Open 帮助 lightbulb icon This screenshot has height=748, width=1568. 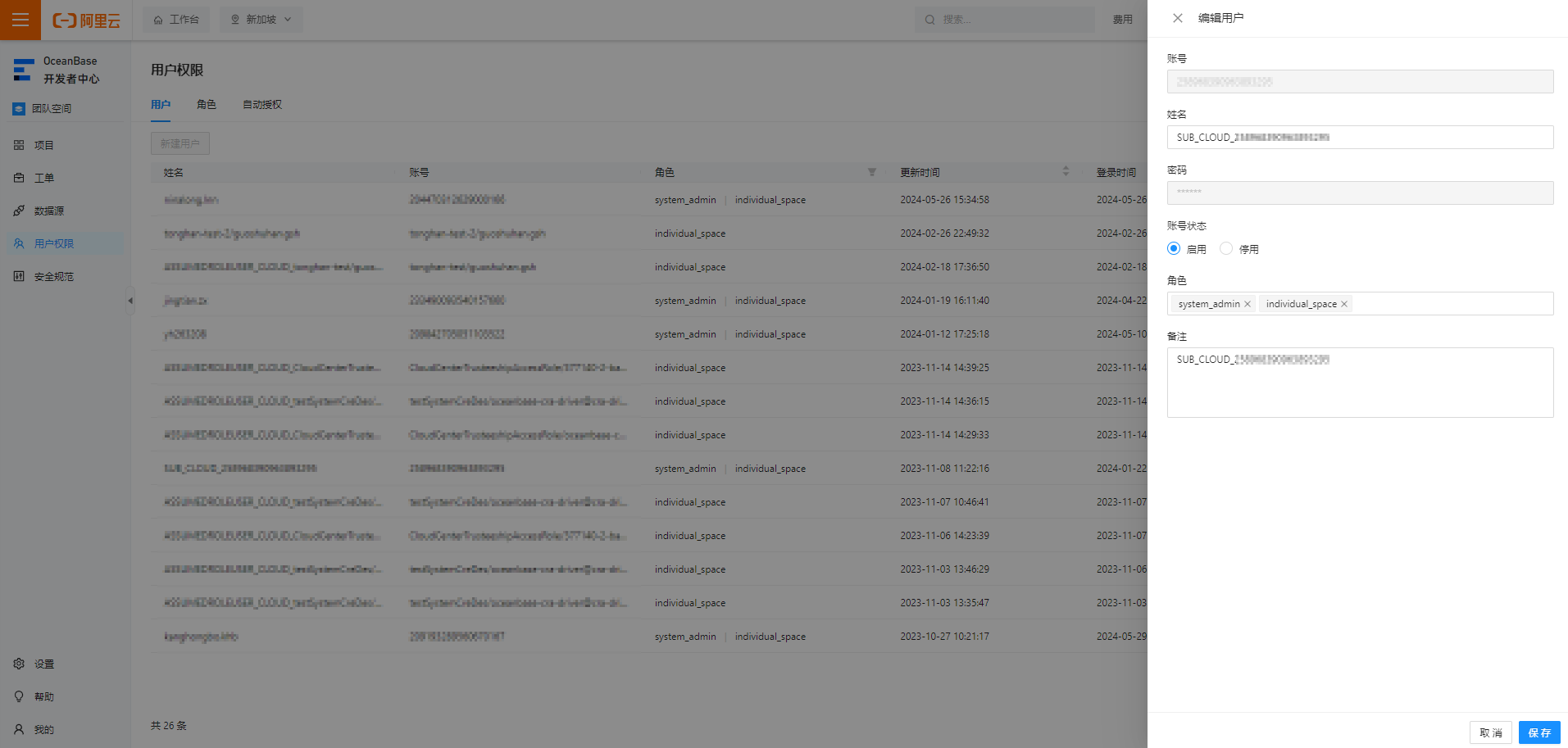tap(19, 696)
